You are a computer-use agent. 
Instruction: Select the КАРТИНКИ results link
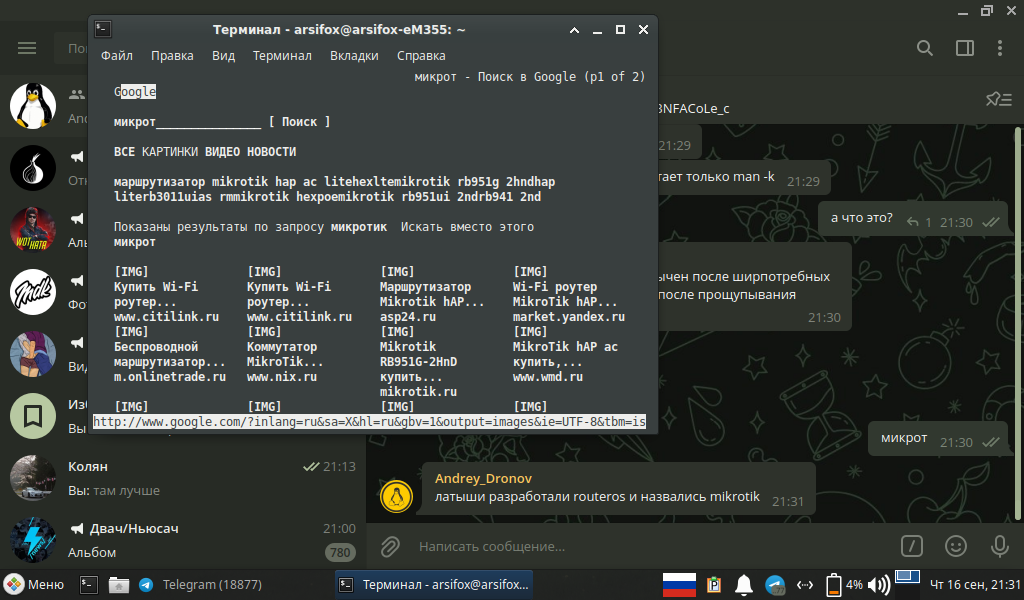[x=170, y=151]
